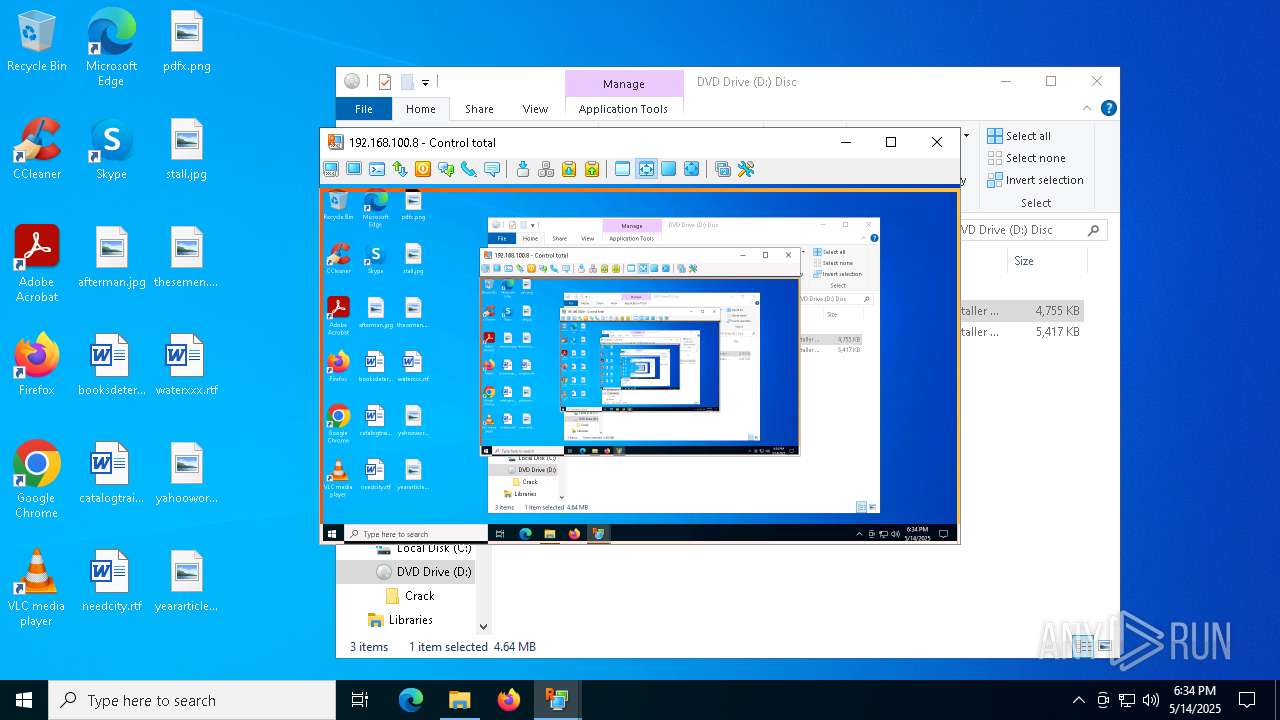Switch to full screen view mode icon
The image size is (1280, 720).
click(669, 169)
